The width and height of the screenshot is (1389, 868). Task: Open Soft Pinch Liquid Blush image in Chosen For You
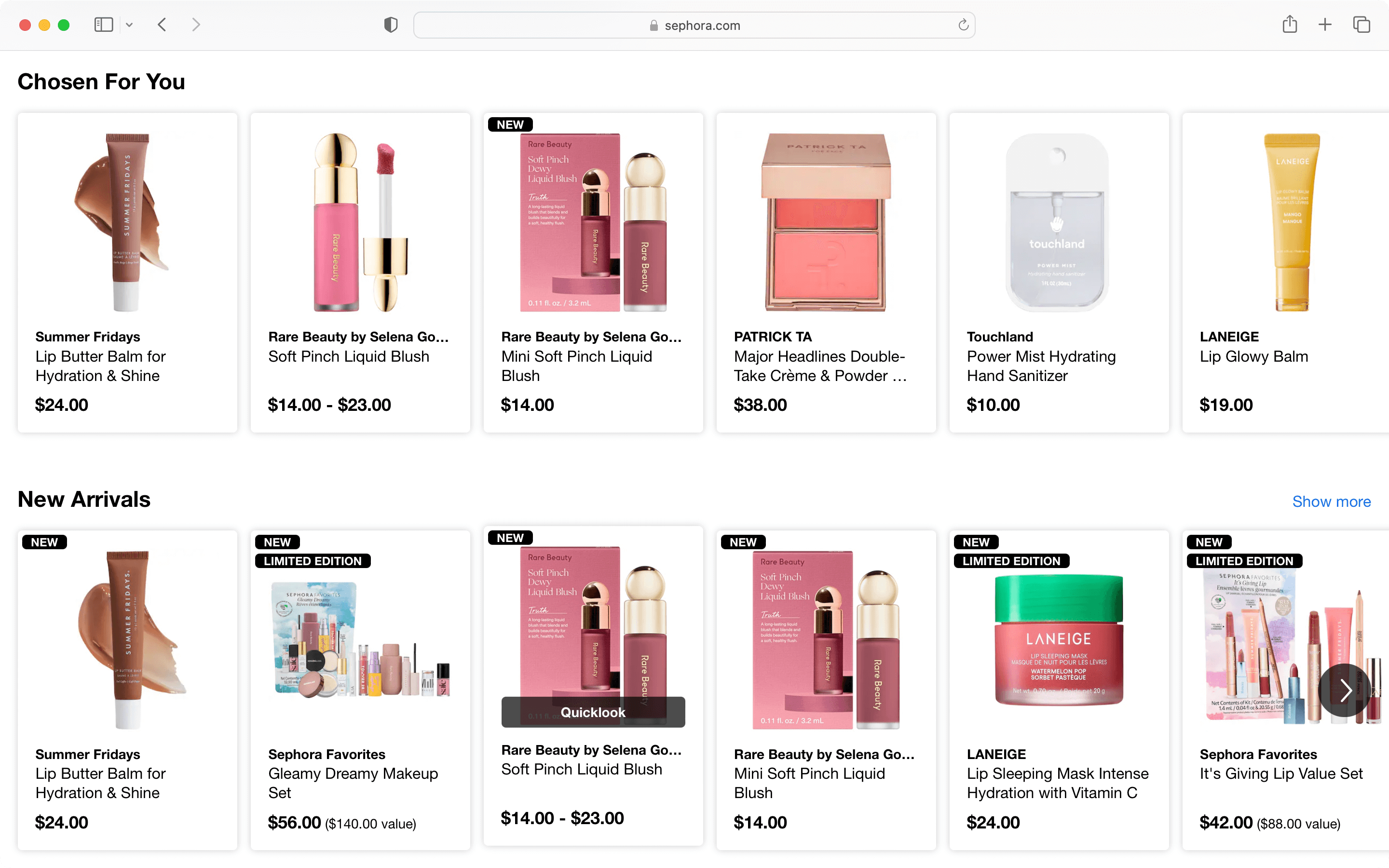point(360,223)
